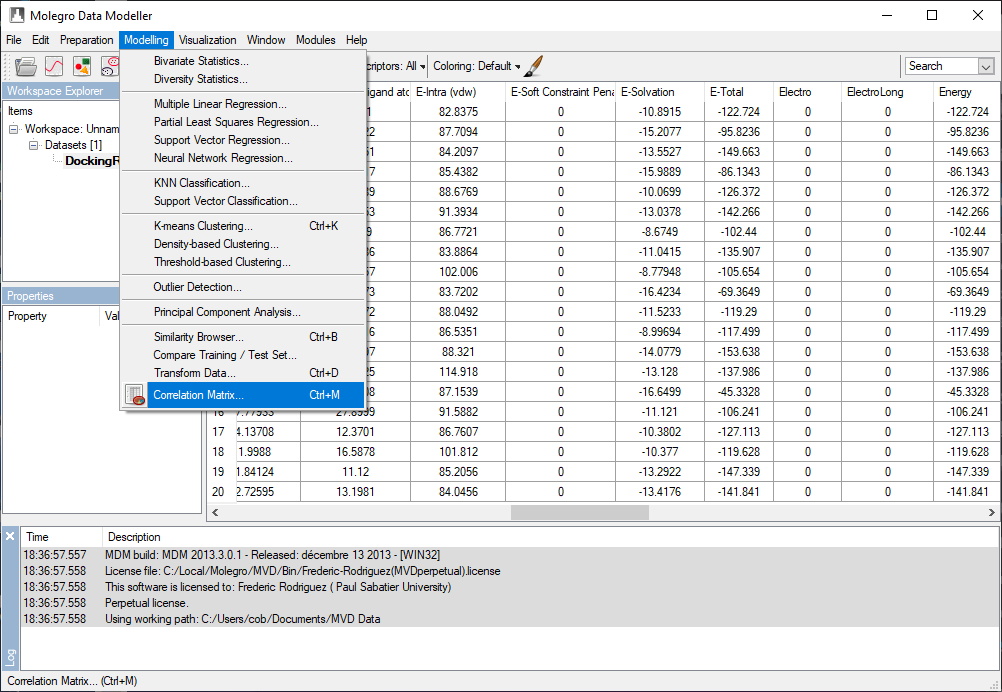Click the vertical Log tab label
This screenshot has height=692, width=1002.
(x=11, y=657)
